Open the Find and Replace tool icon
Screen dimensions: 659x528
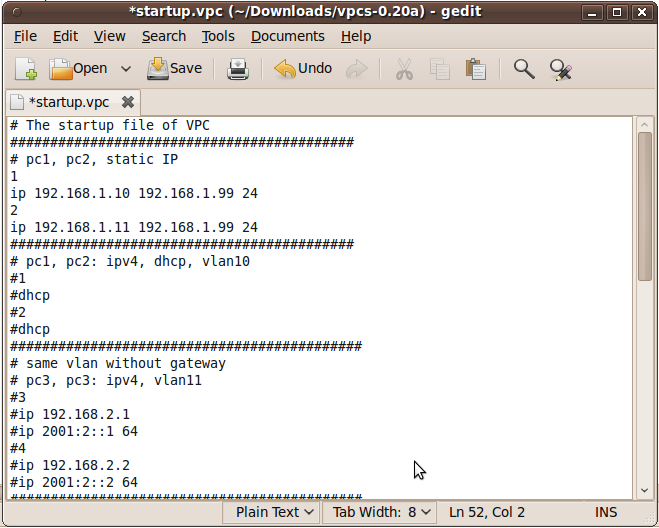tap(561, 69)
